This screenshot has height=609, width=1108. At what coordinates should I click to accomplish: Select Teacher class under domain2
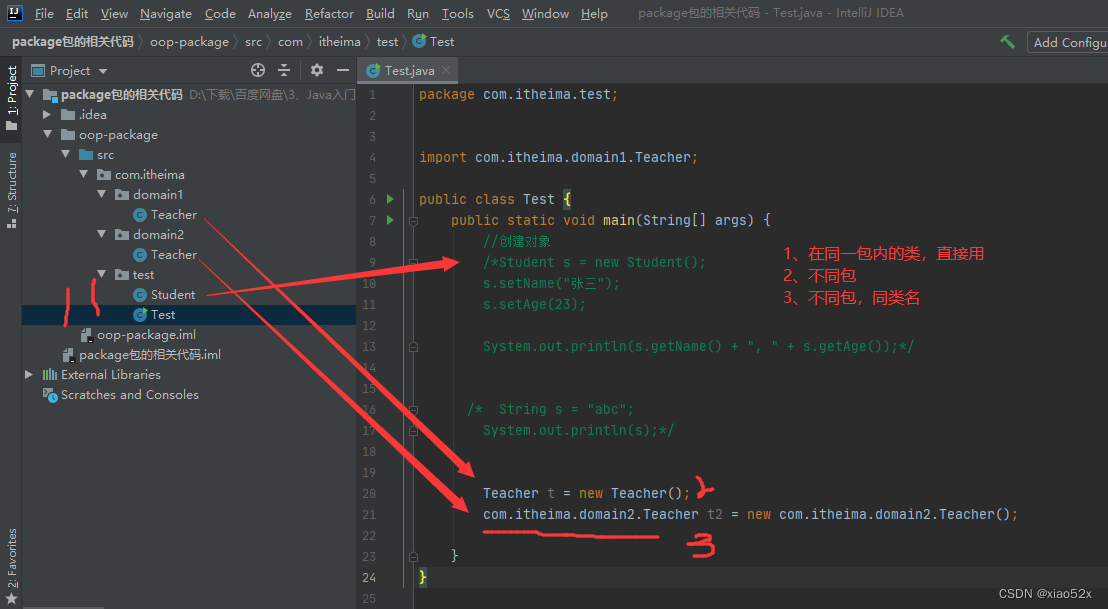pyautogui.click(x=173, y=254)
